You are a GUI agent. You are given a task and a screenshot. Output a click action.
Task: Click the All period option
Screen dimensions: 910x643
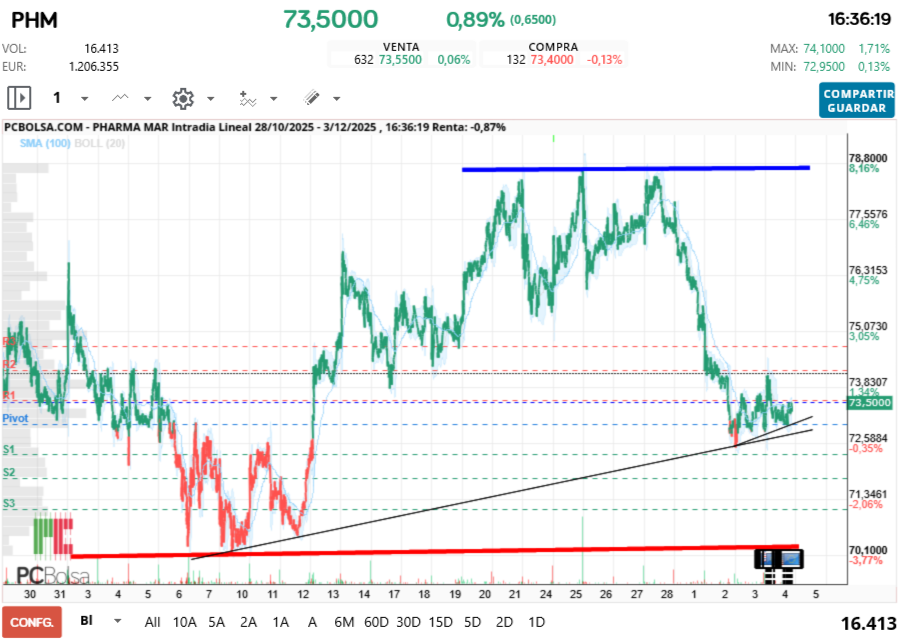pyautogui.click(x=152, y=622)
